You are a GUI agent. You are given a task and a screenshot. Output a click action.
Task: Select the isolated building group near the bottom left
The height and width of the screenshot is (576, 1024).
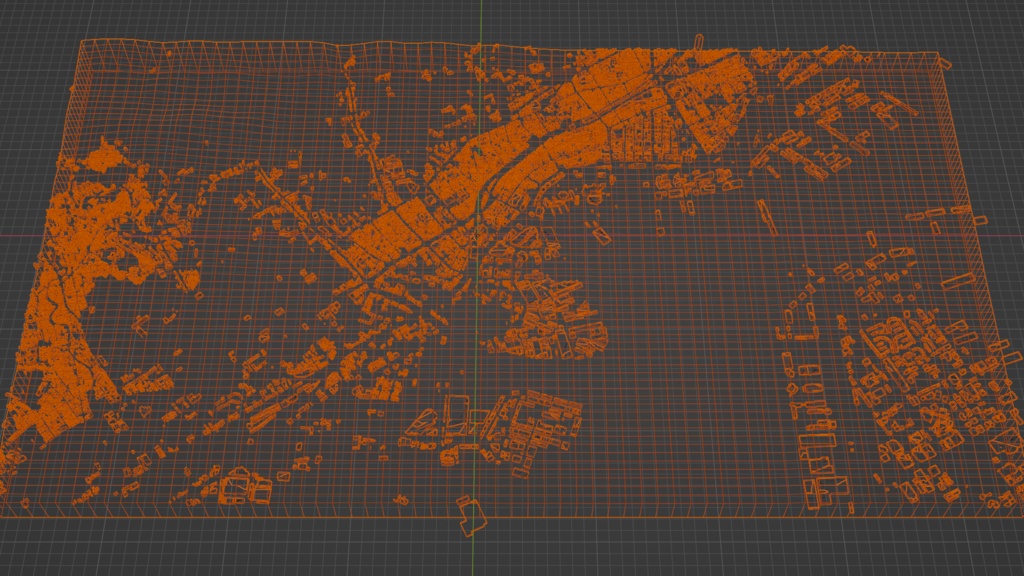240,485
